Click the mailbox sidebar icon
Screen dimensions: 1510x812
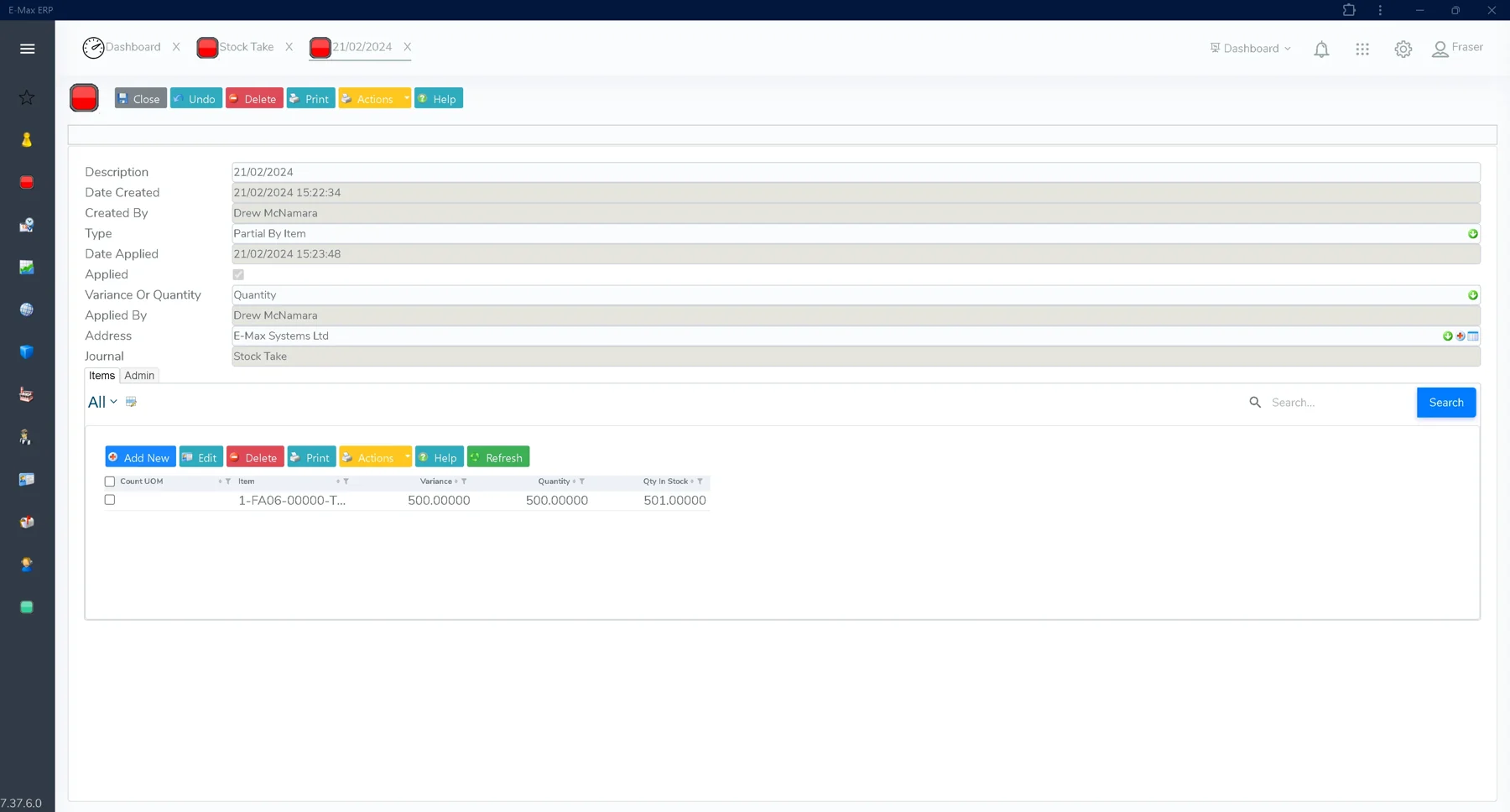coord(27,522)
